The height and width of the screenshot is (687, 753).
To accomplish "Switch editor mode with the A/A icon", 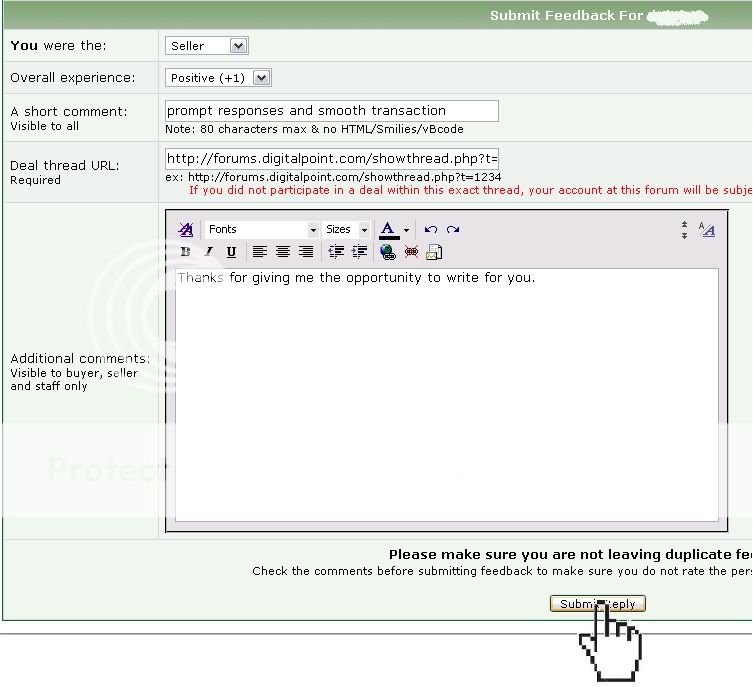I will 707,229.
